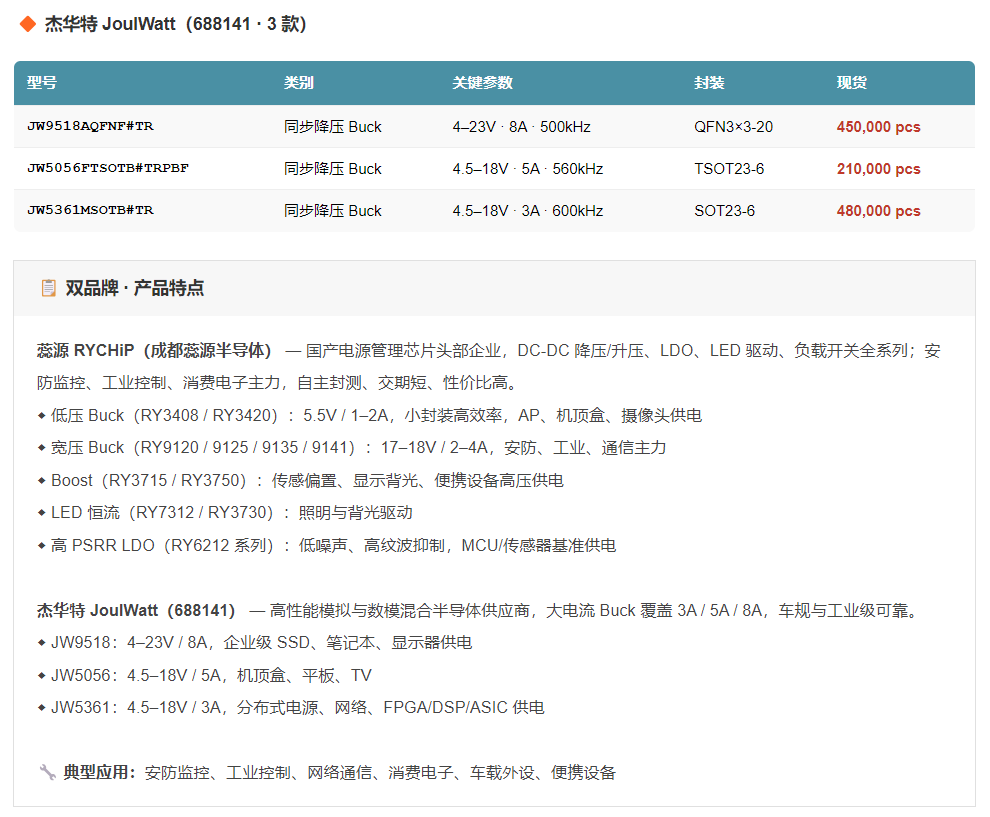Click the 现货 column header
The height and width of the screenshot is (817, 990).
pos(852,83)
